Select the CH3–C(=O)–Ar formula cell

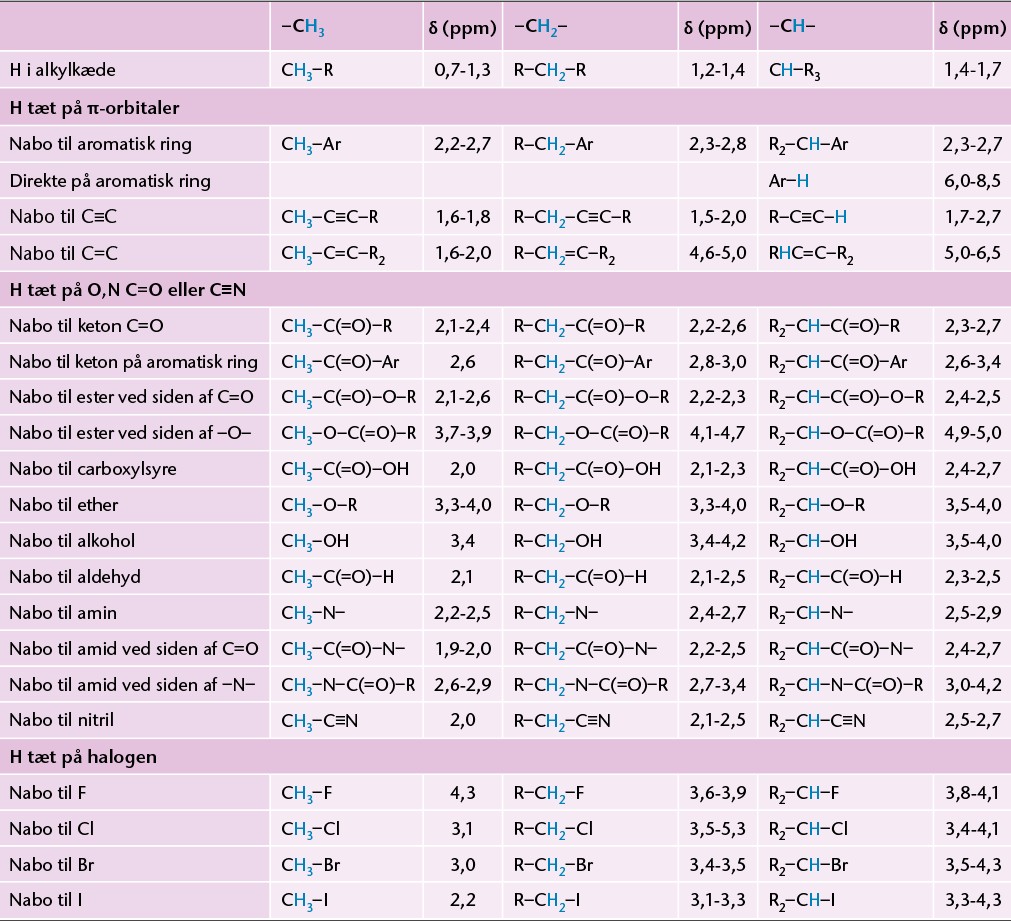(340, 362)
